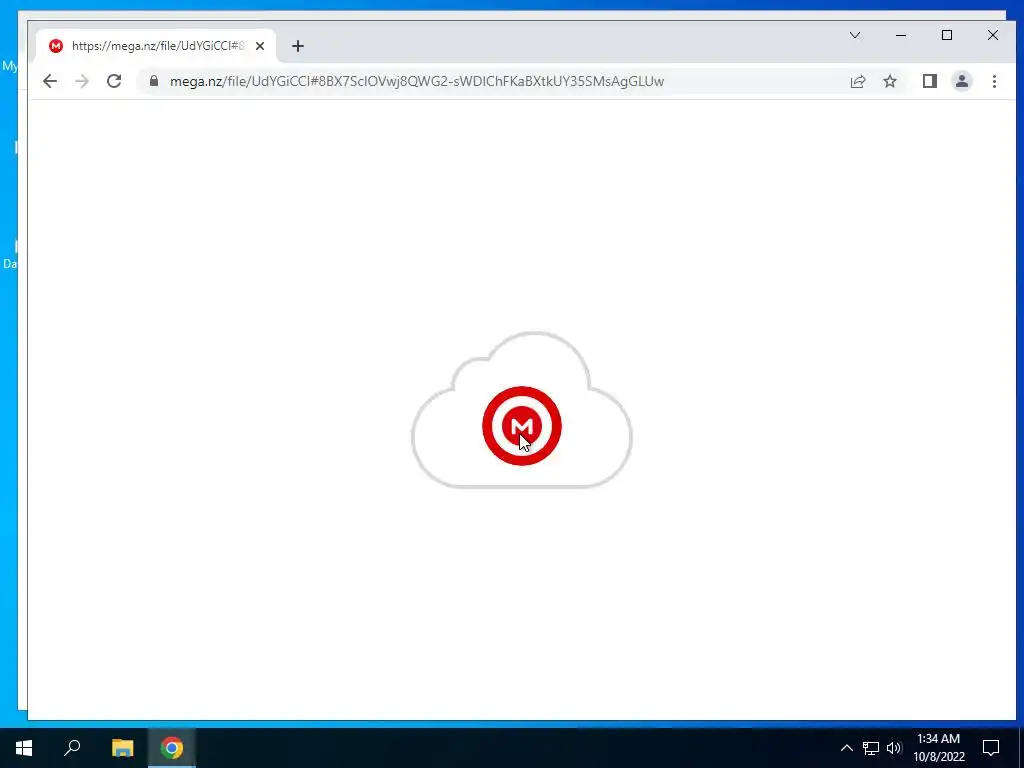Reload the mega.nz page
Image resolution: width=1024 pixels, height=768 pixels.
pyautogui.click(x=114, y=81)
